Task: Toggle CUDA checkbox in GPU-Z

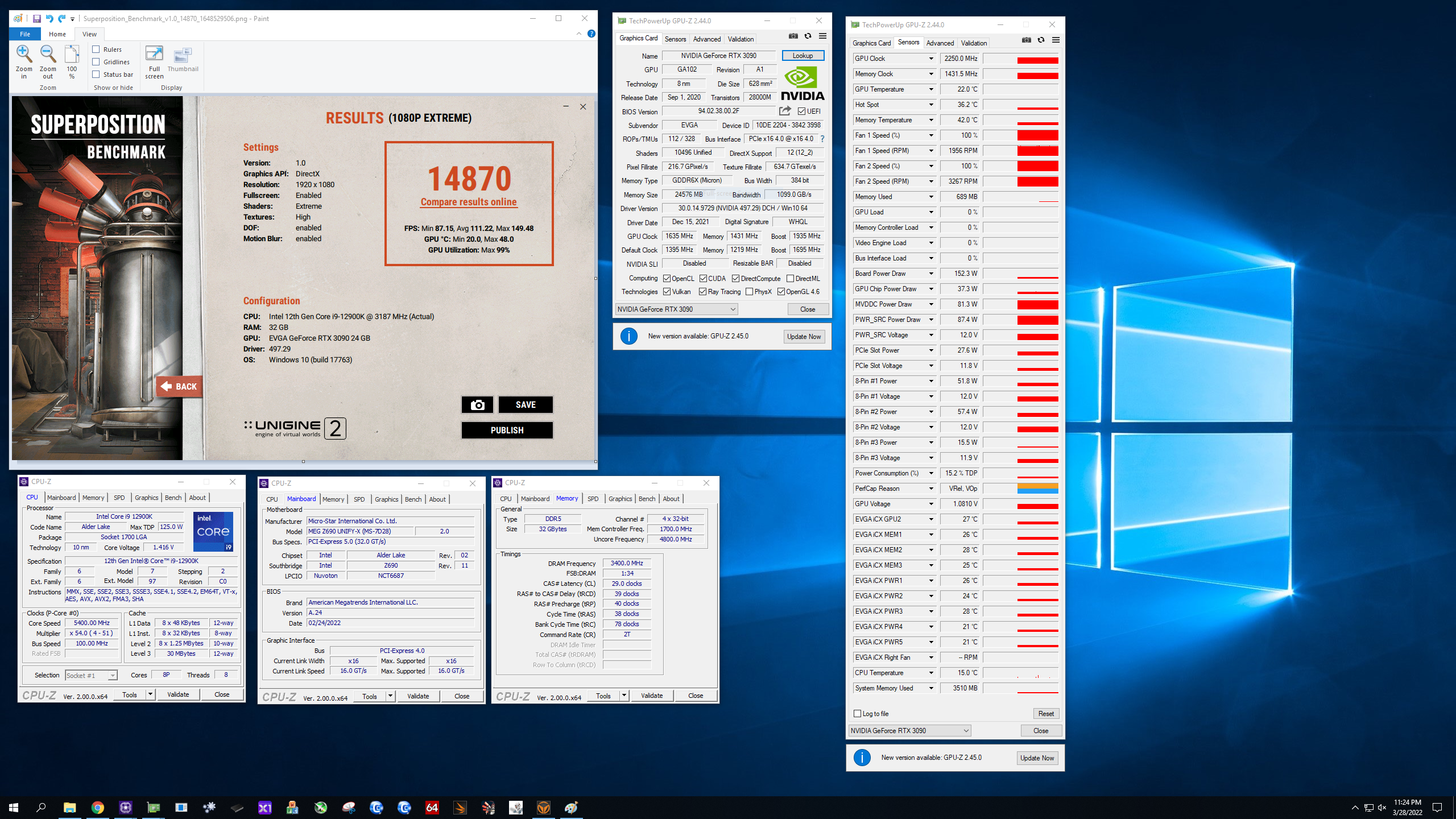Action: 703,279
